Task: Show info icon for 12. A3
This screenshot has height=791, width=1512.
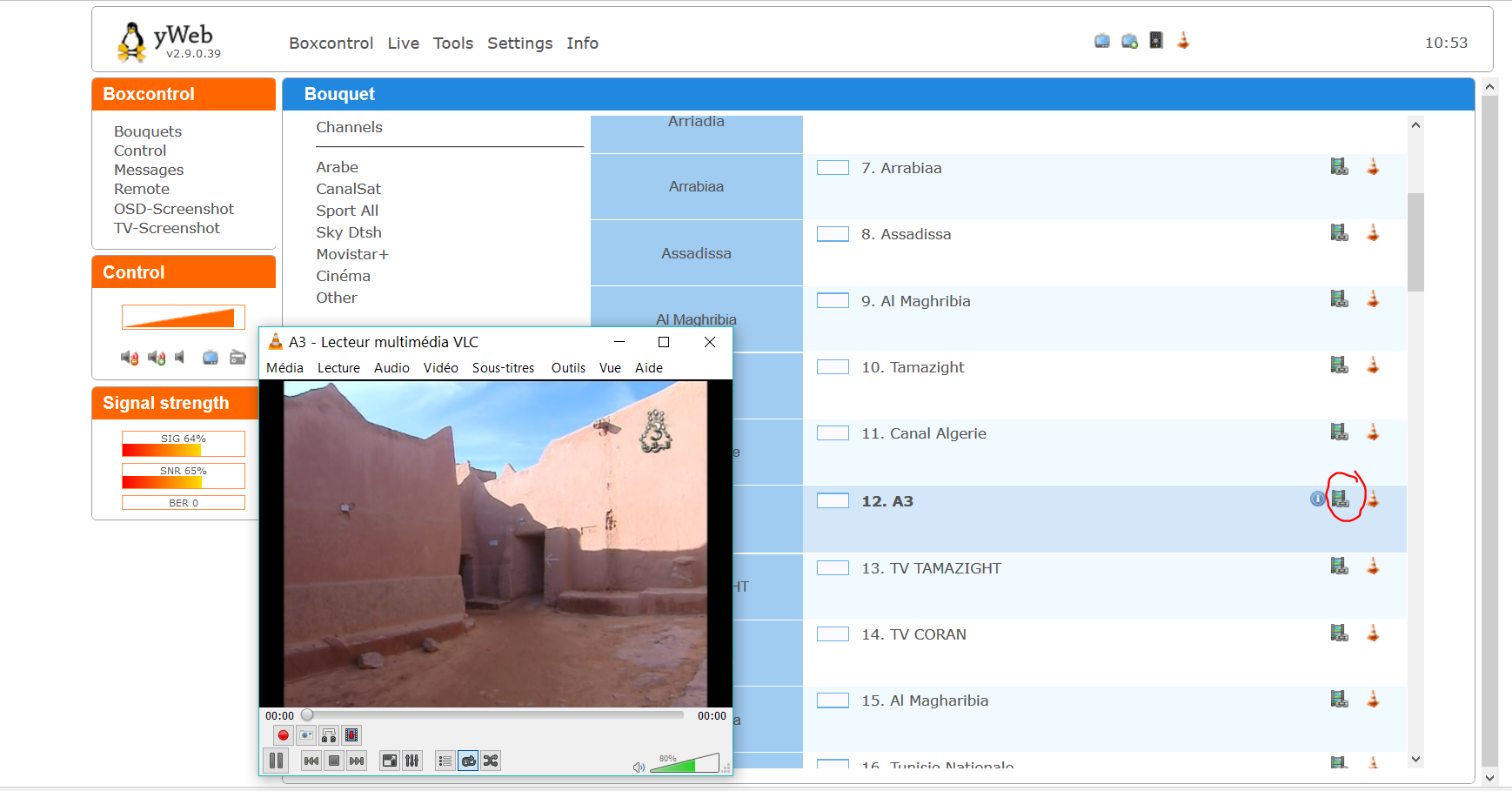Action: pos(1318,499)
